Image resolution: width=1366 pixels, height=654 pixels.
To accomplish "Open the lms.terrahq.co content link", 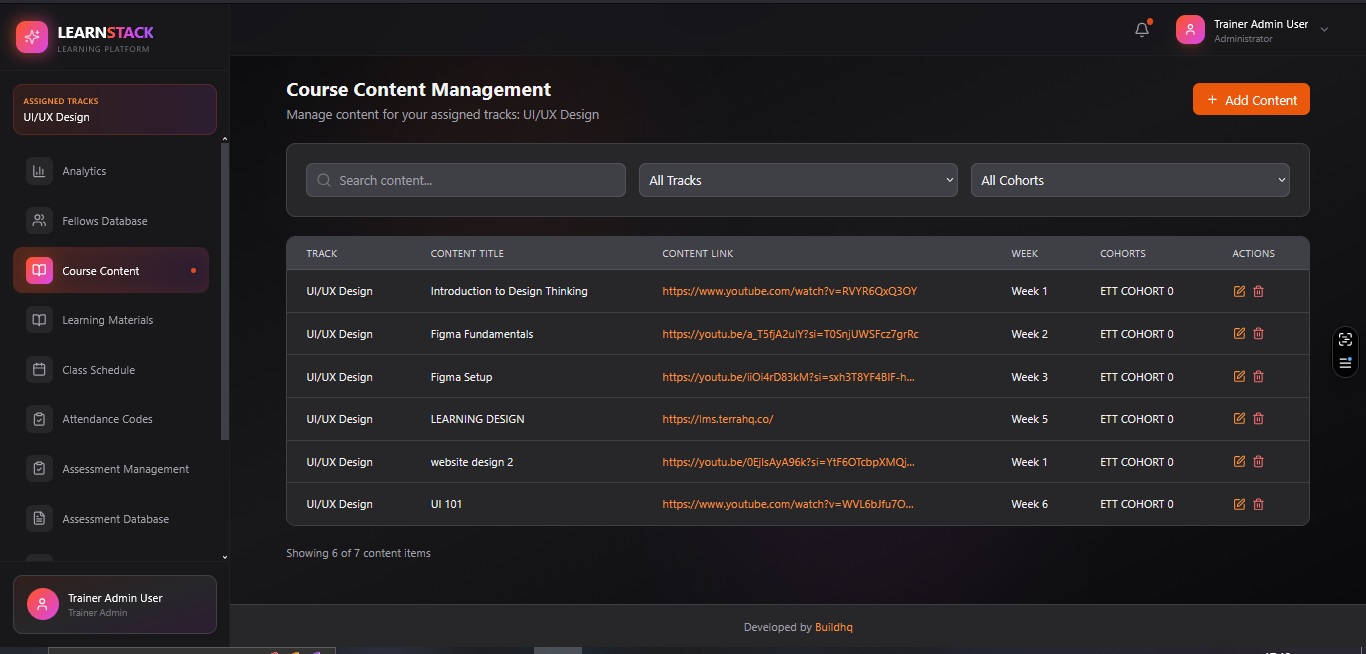I will (x=717, y=419).
